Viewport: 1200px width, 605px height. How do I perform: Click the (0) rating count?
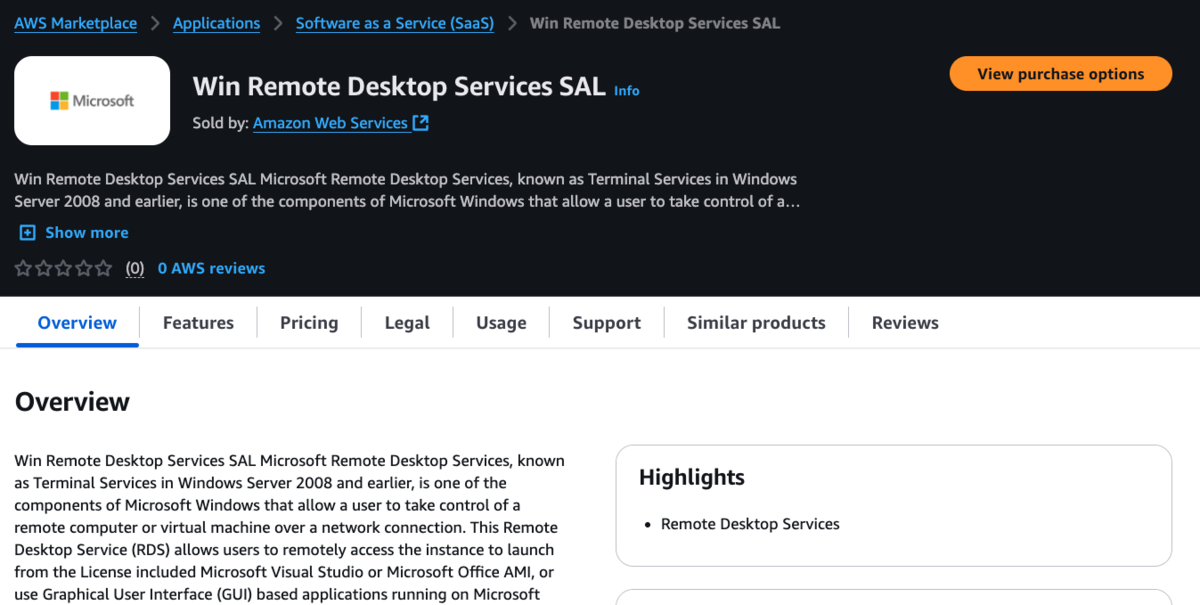tap(135, 268)
